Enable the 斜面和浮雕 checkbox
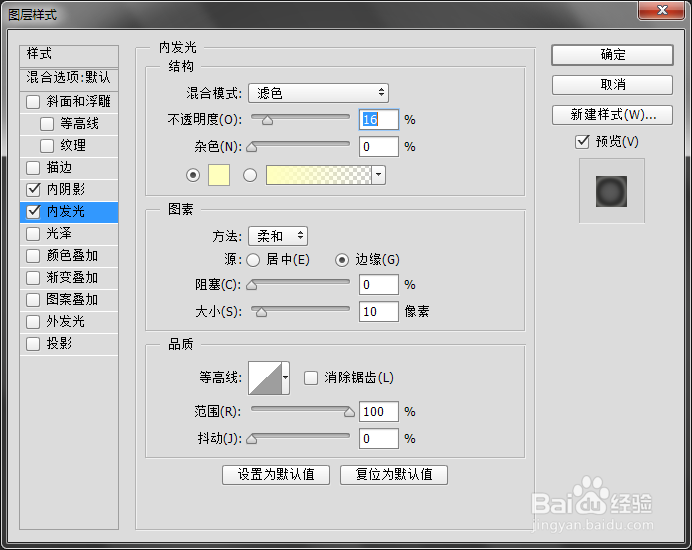692x550 pixels. pos(33,102)
